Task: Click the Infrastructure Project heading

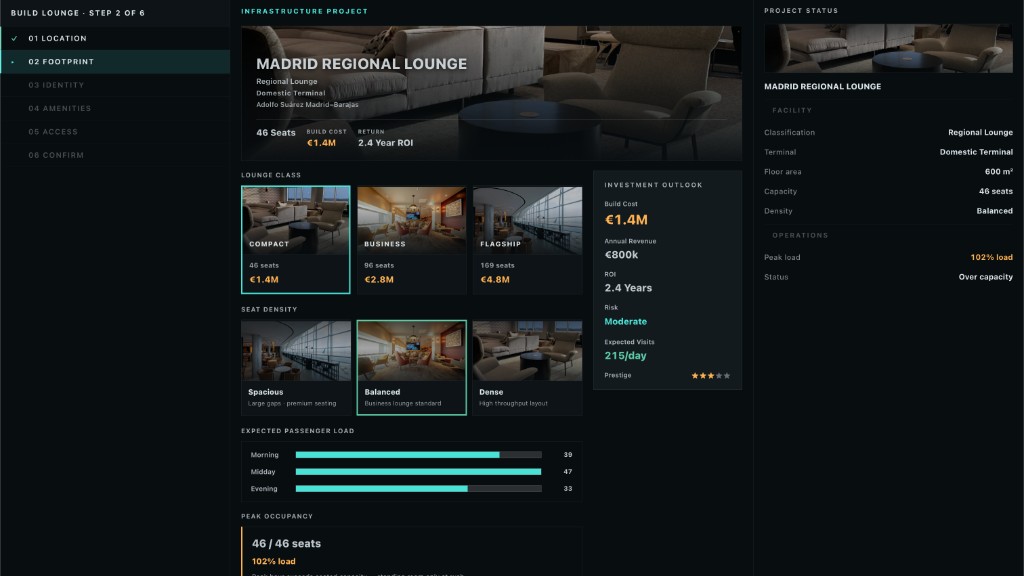Action: click(x=304, y=11)
